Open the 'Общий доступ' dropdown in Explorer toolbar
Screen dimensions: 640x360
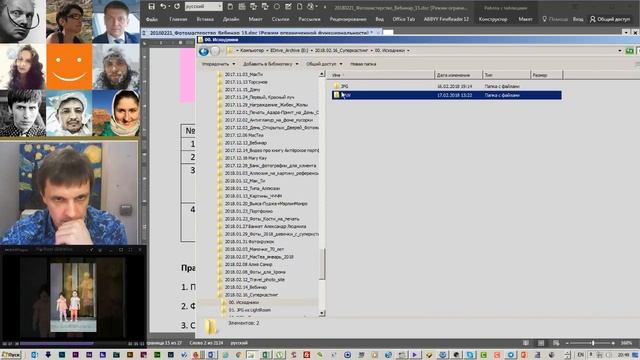324,64
